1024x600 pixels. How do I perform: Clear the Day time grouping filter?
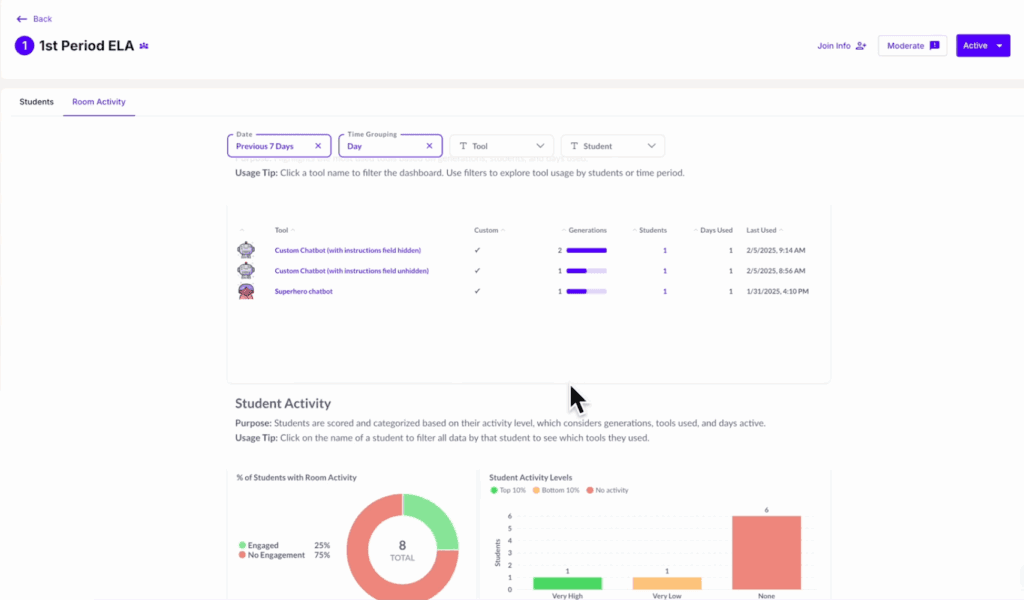tap(429, 146)
